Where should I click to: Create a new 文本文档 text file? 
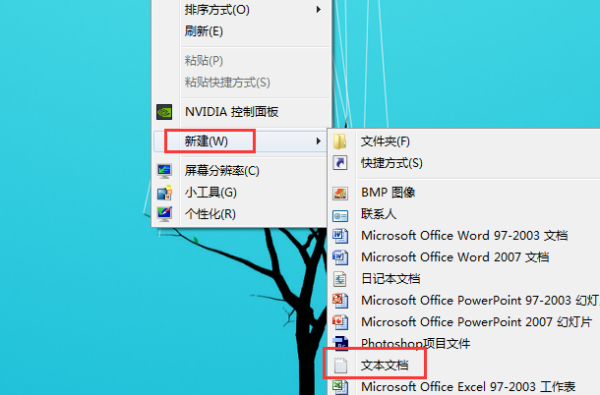pos(385,365)
